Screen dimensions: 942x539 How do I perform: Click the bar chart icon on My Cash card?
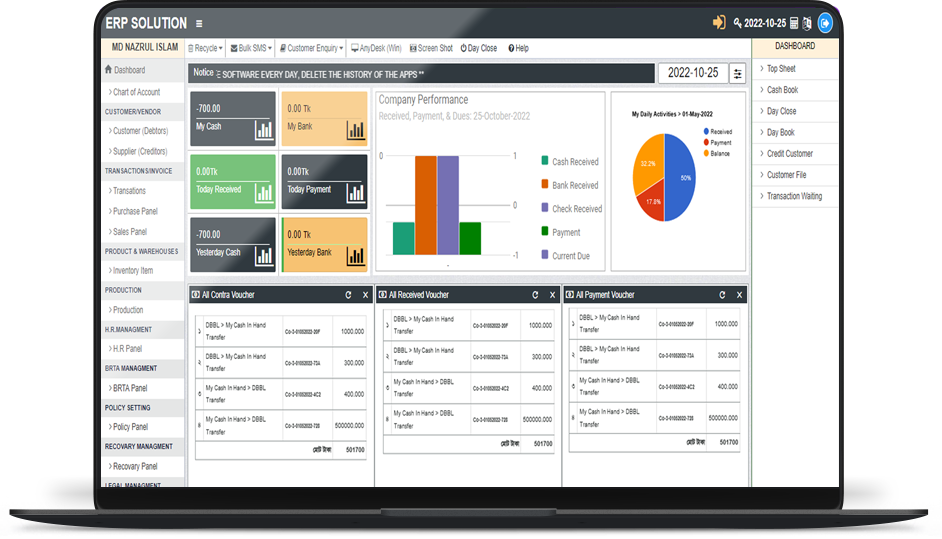coord(264,129)
